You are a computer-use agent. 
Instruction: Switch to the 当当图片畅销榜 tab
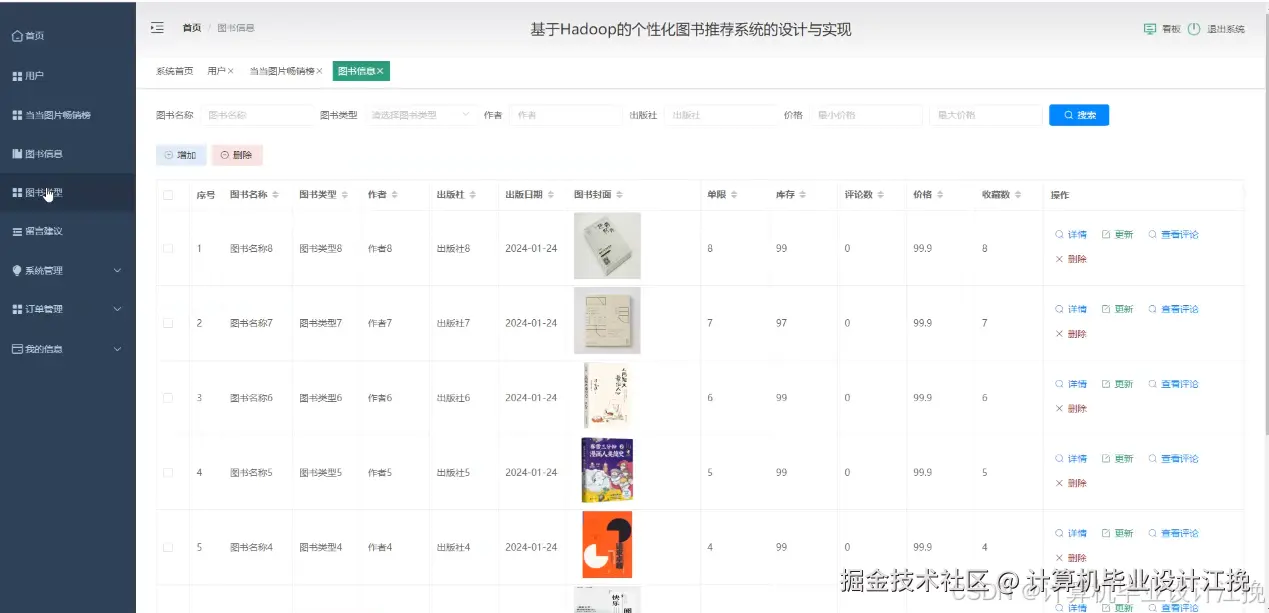[x=281, y=71]
